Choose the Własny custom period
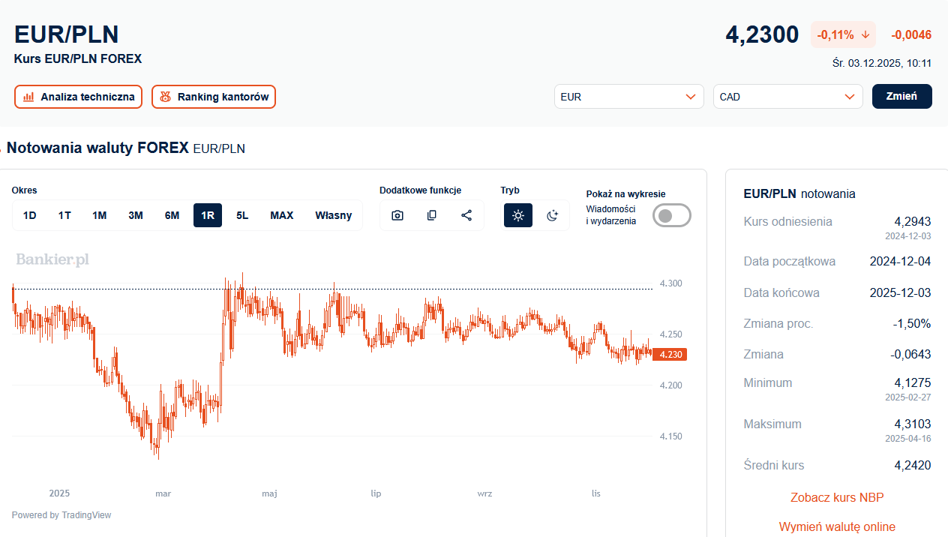 pos(333,215)
